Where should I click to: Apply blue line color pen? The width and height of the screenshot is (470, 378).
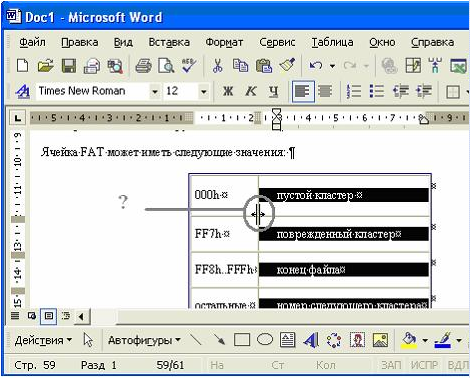[443, 340]
